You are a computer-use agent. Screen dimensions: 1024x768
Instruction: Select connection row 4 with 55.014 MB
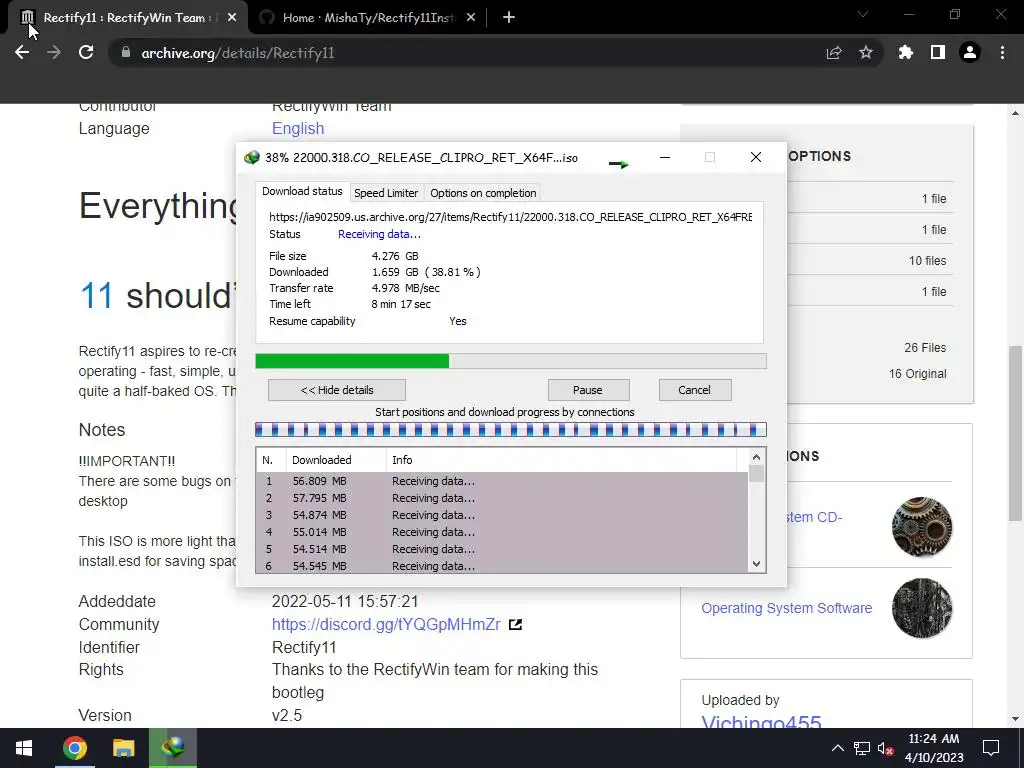[x=502, y=532]
